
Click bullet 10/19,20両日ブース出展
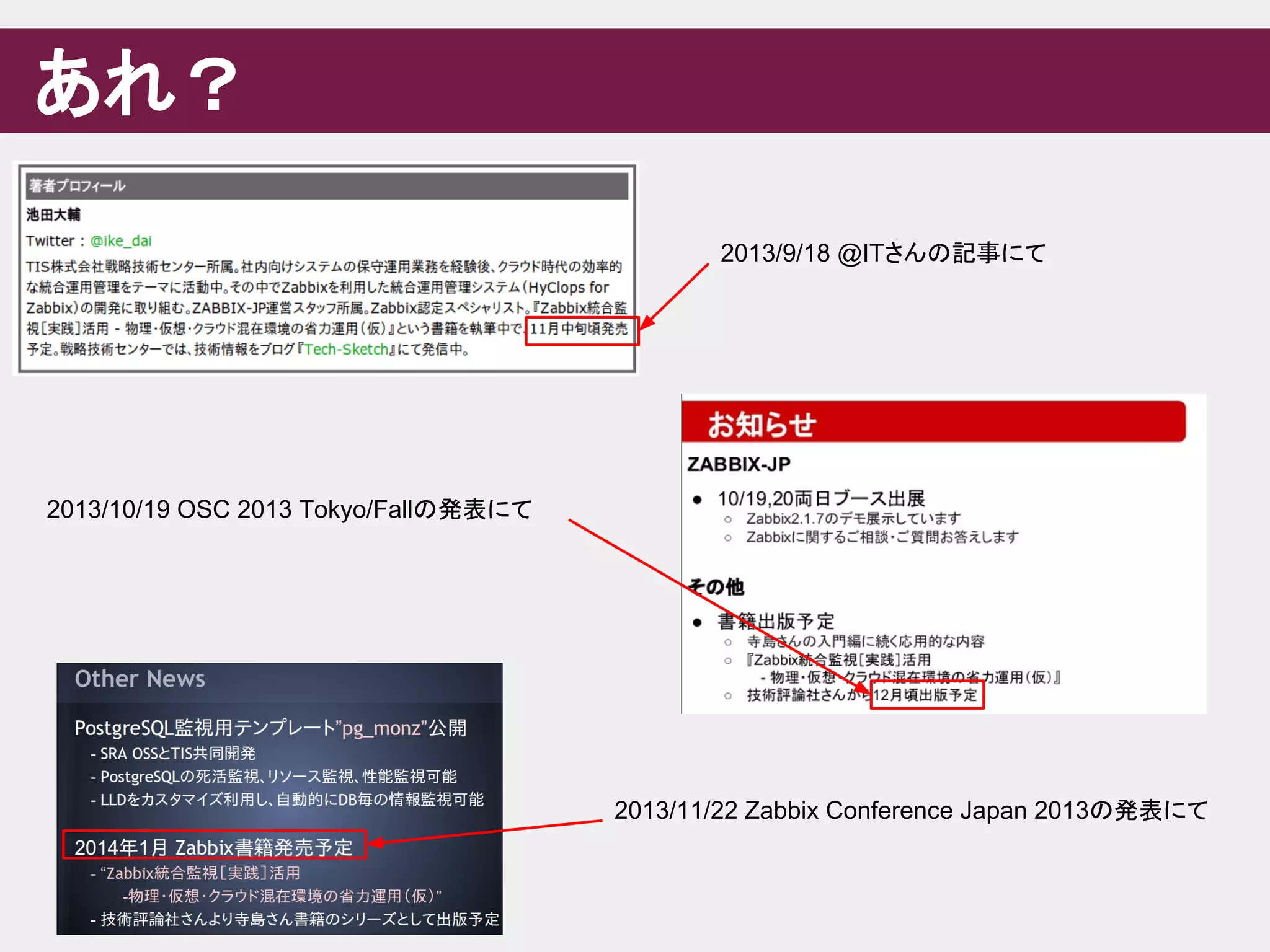click(821, 499)
